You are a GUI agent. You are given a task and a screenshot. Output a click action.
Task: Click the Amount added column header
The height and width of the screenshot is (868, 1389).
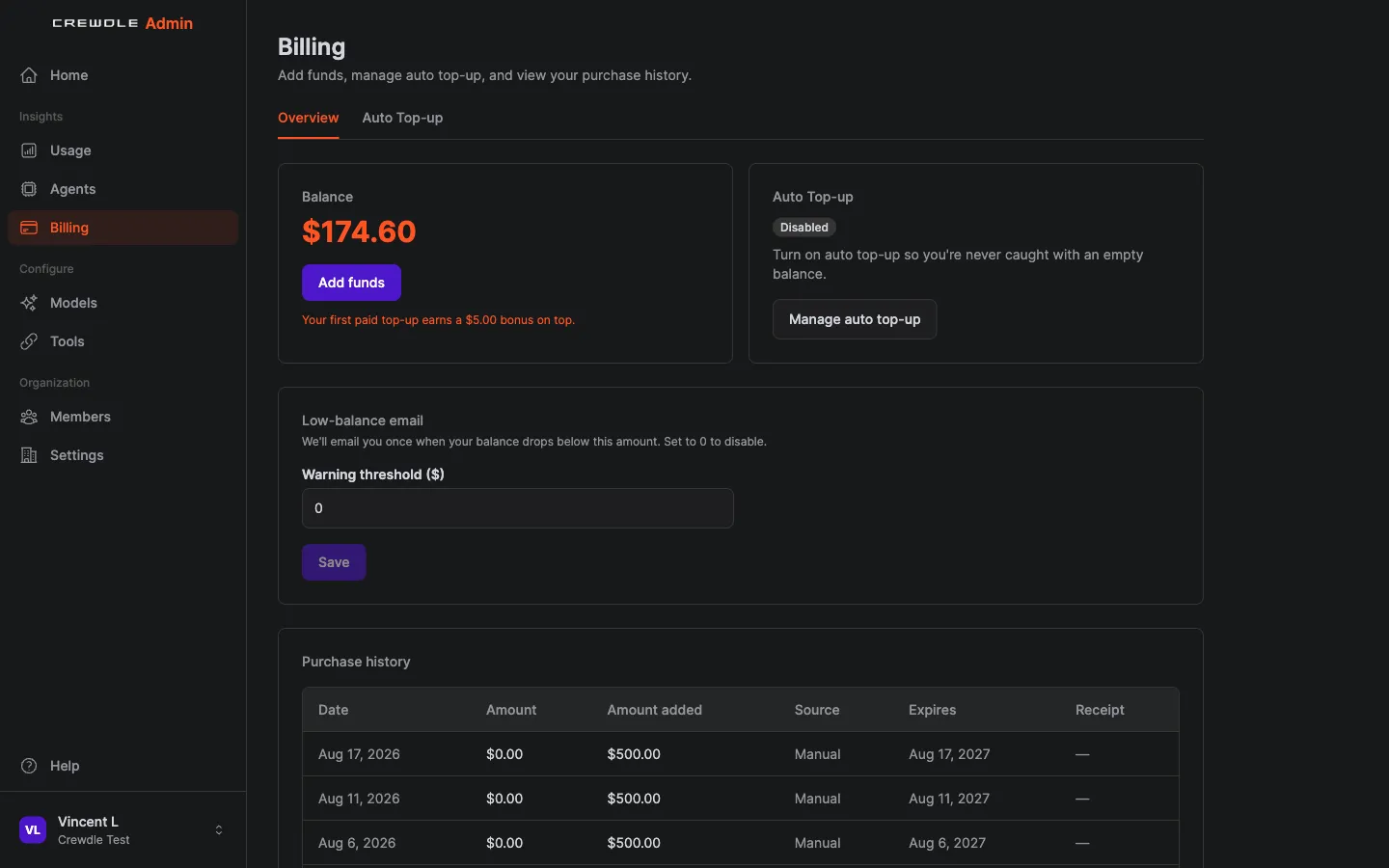[655, 710]
